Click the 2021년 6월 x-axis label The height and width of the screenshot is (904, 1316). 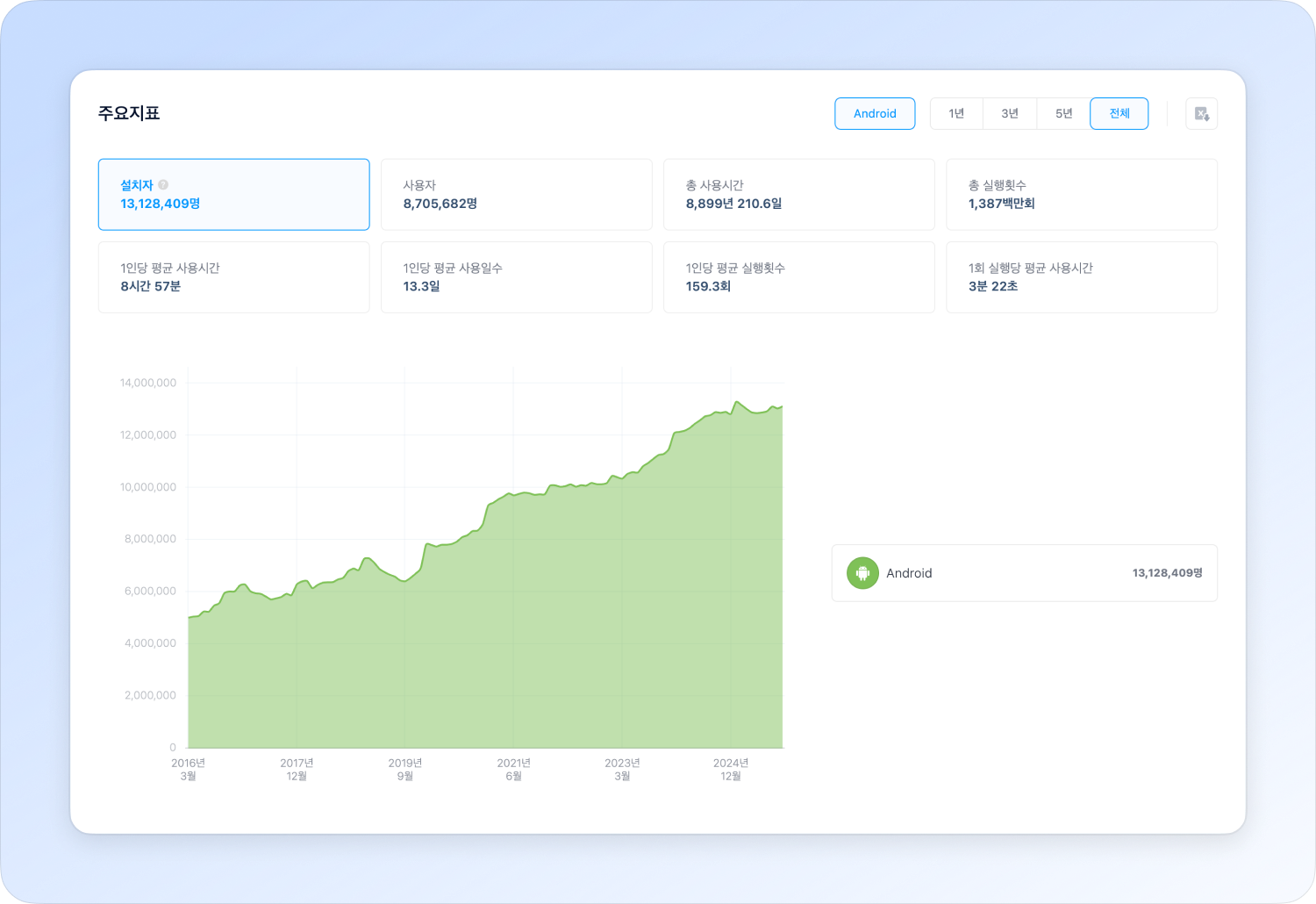click(513, 770)
